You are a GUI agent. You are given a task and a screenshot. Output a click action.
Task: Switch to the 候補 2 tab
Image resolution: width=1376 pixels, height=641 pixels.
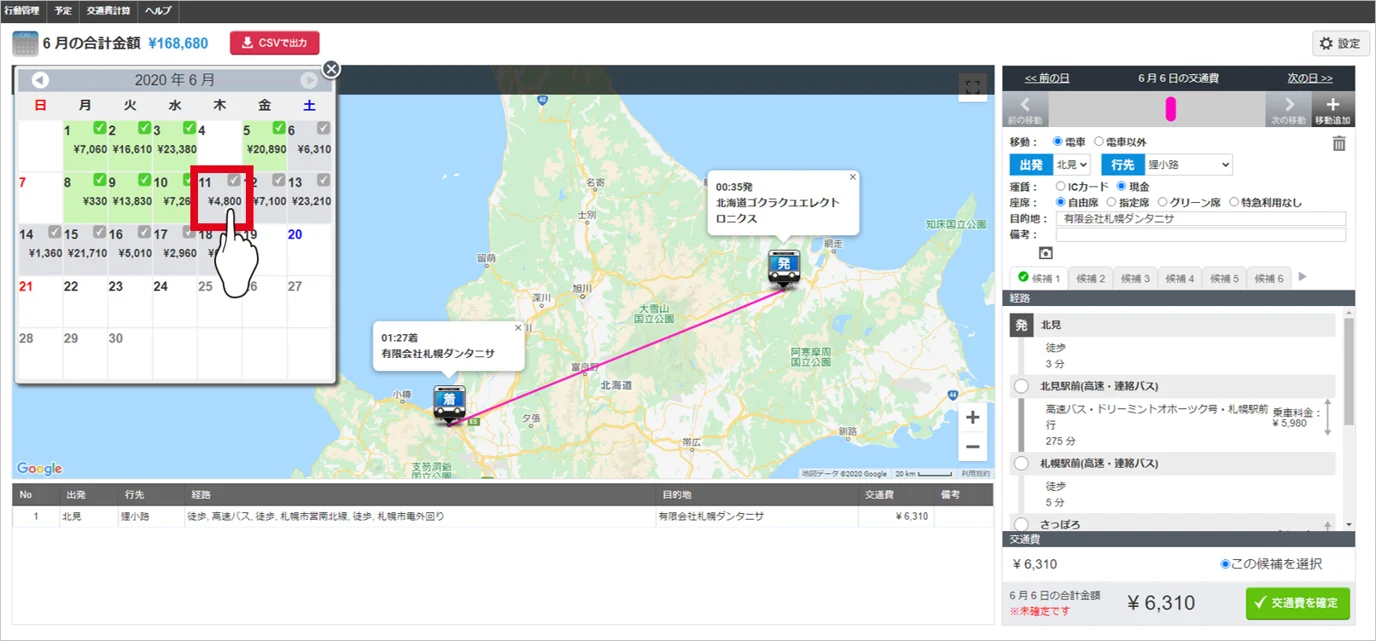click(1090, 278)
